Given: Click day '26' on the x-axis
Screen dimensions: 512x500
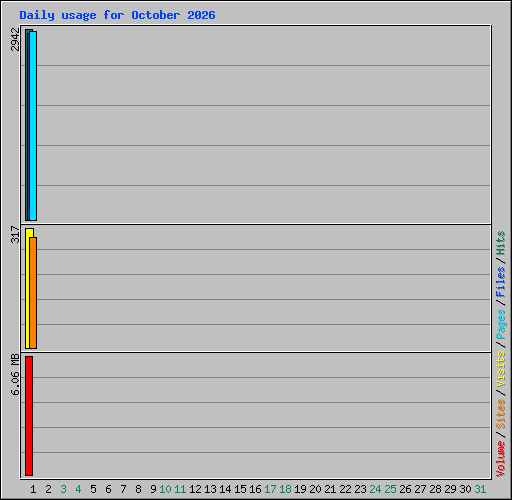Looking at the screenshot, I should coord(405,489).
